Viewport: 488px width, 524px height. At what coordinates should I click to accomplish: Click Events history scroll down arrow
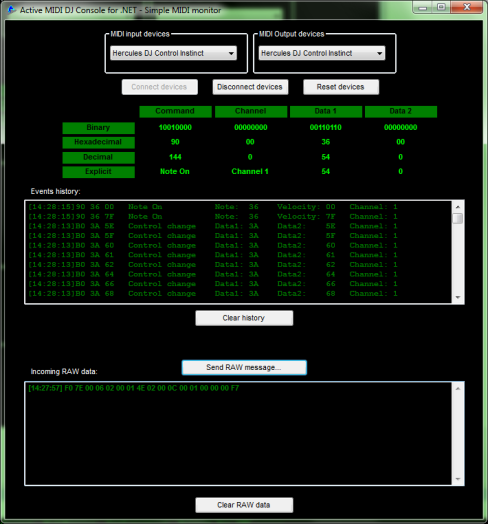pyautogui.click(x=458, y=297)
